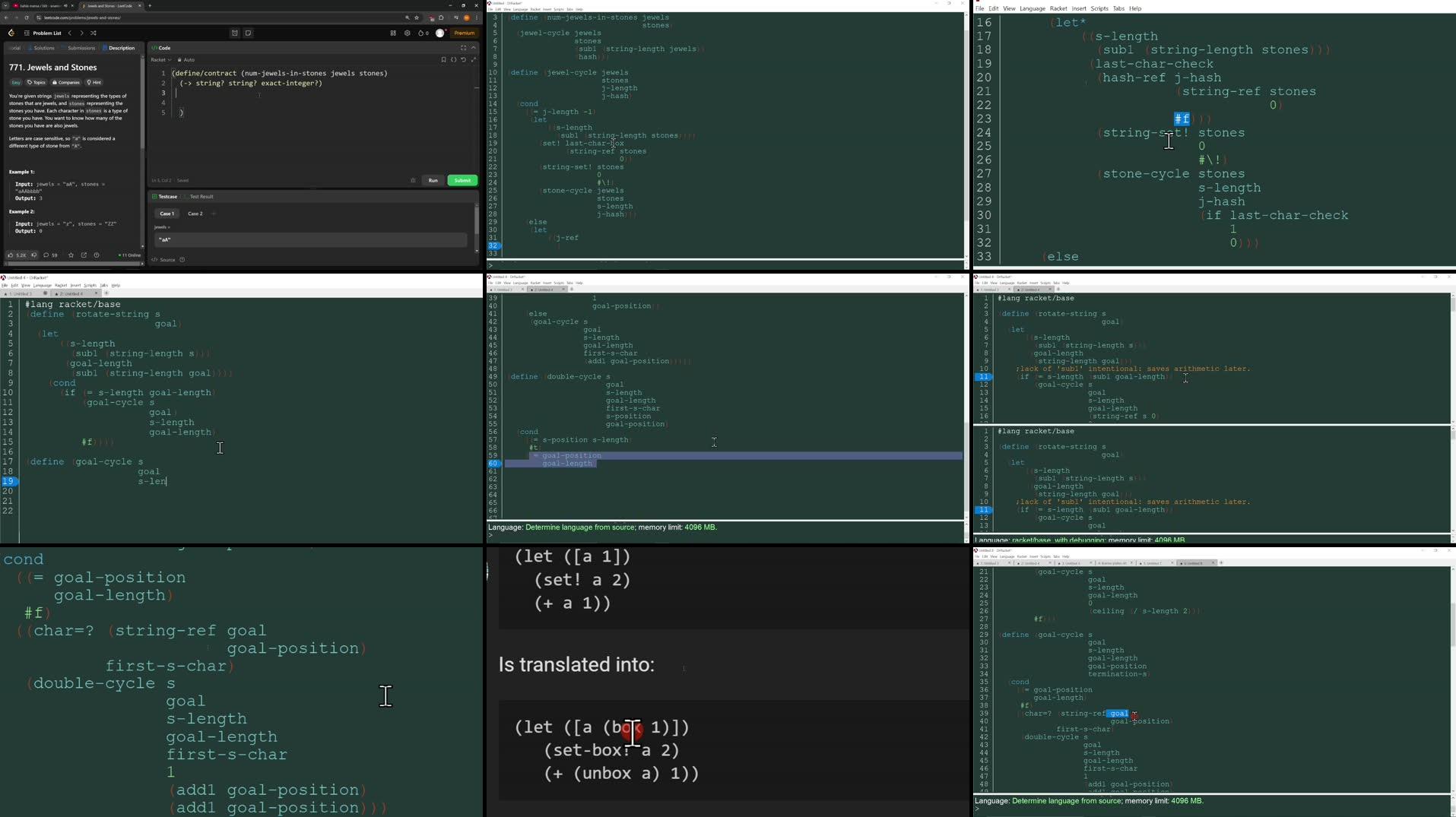
Task: Select Case 2 test case
Action: pyautogui.click(x=195, y=214)
